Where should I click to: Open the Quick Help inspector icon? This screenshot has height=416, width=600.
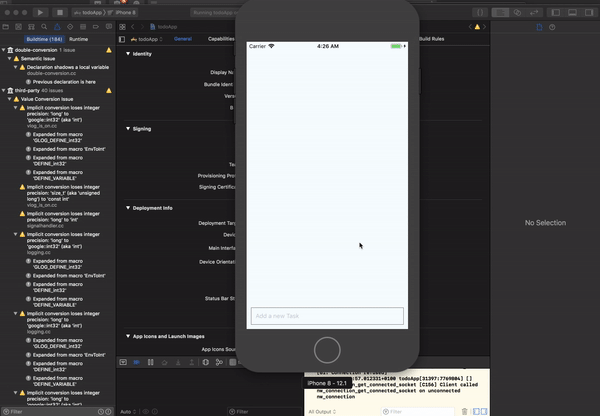click(552, 26)
